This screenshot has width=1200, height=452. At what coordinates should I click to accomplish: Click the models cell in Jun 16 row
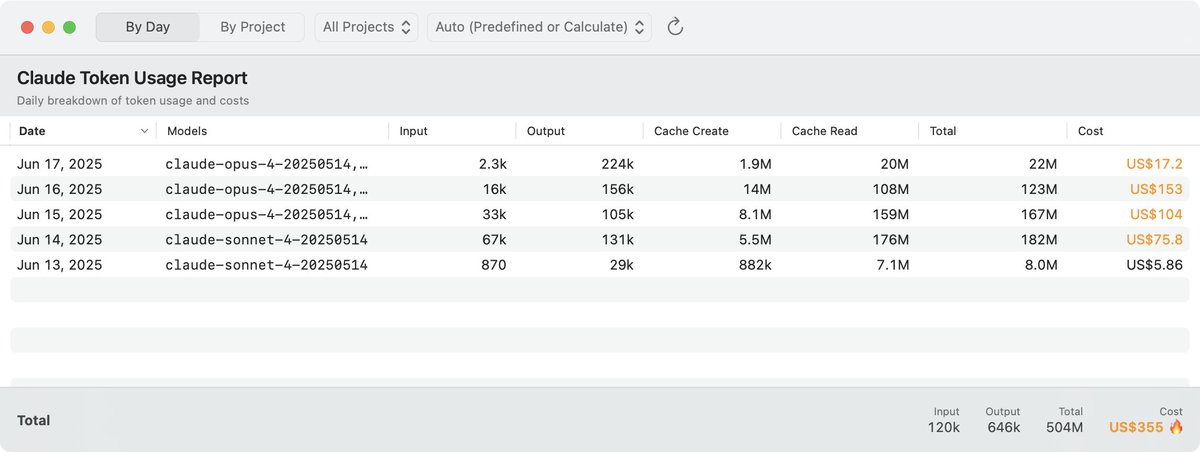coord(266,189)
